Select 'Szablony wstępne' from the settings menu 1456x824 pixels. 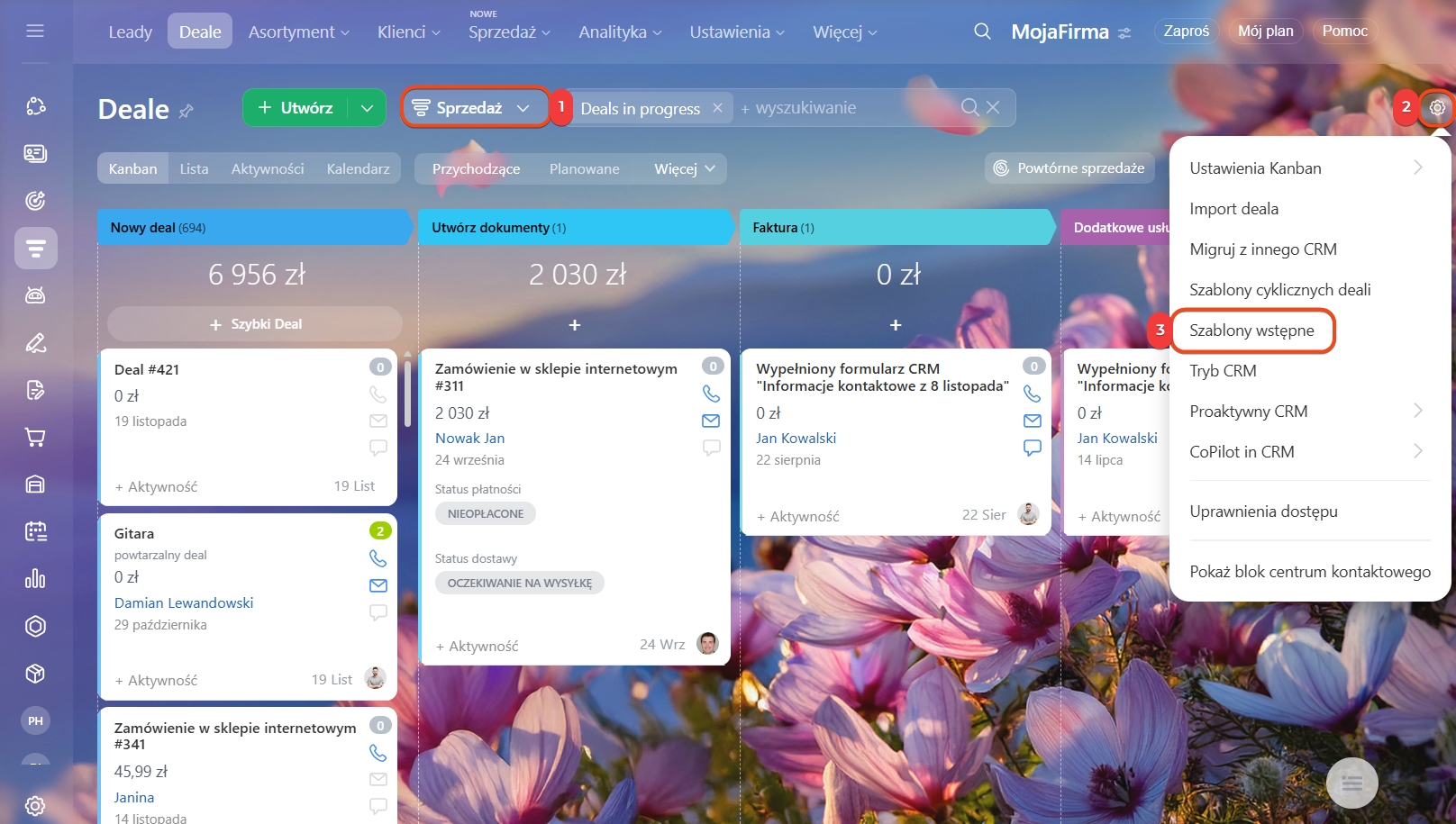pyautogui.click(x=1251, y=331)
